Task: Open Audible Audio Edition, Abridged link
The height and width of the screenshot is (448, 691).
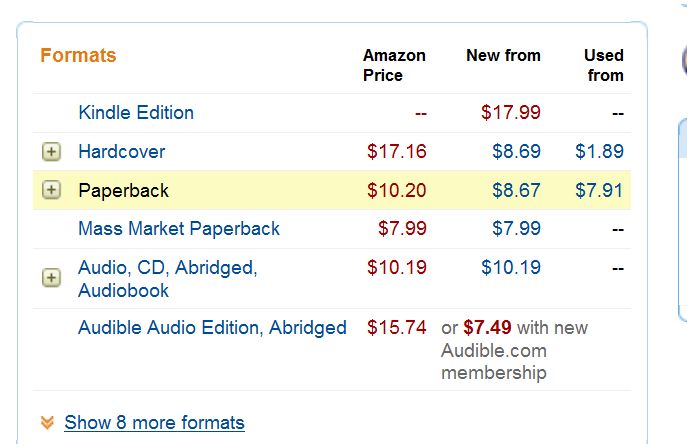Action: pos(212,328)
